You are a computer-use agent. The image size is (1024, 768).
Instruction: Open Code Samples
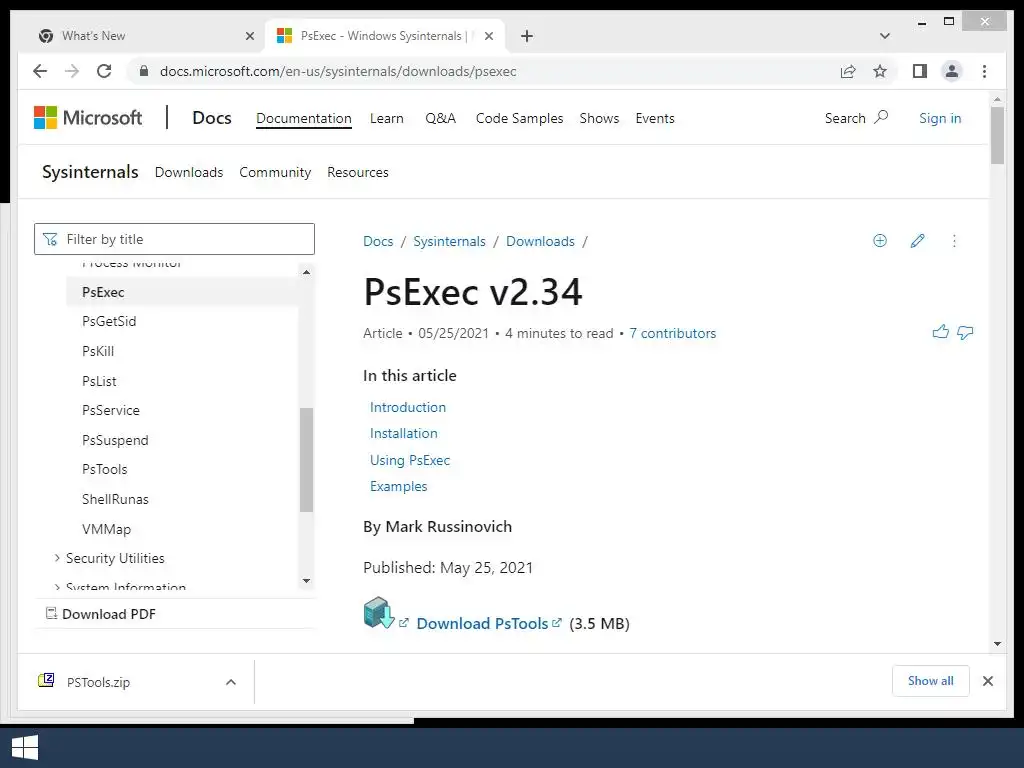519,118
